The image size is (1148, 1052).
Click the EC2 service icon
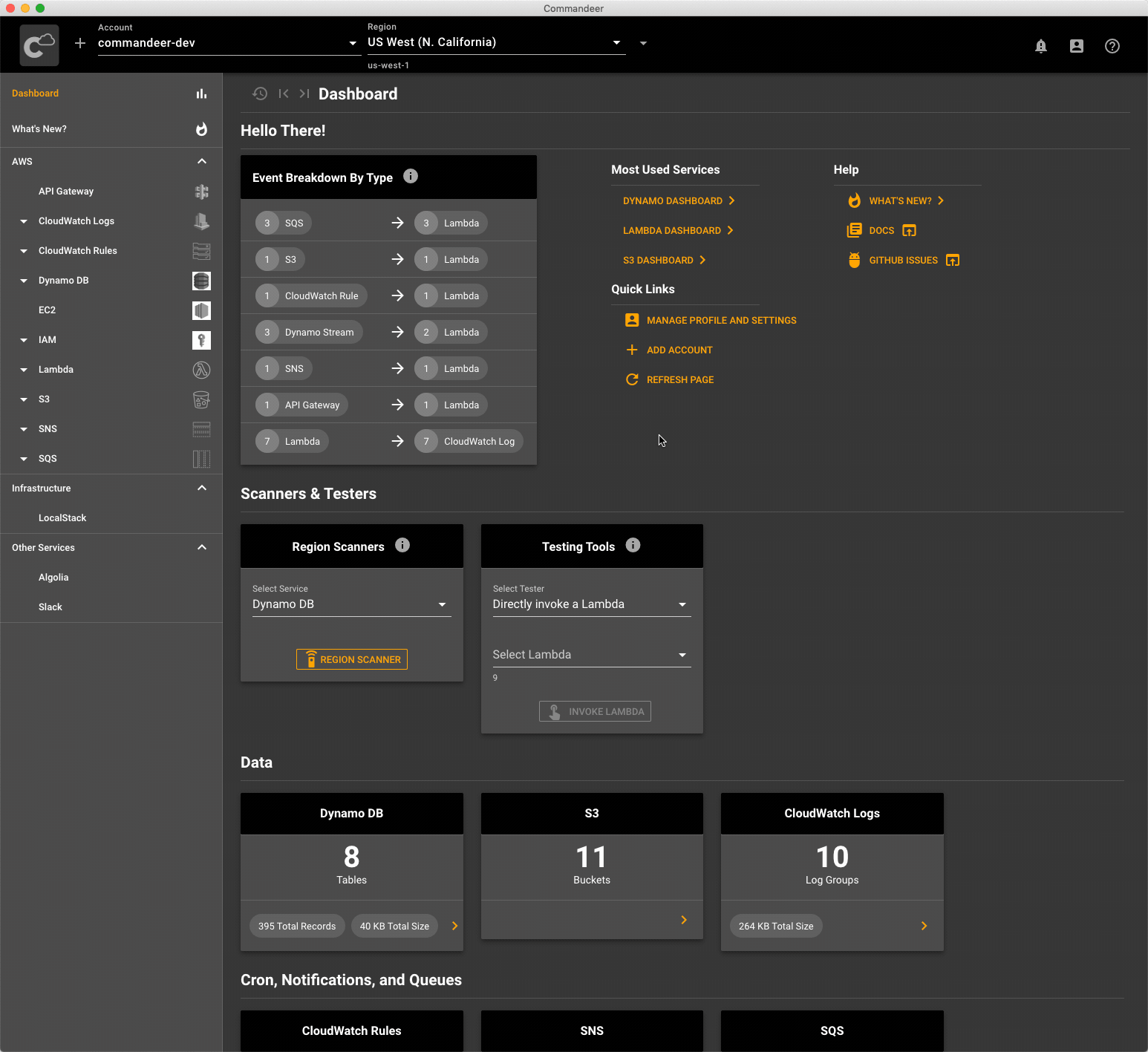point(201,310)
